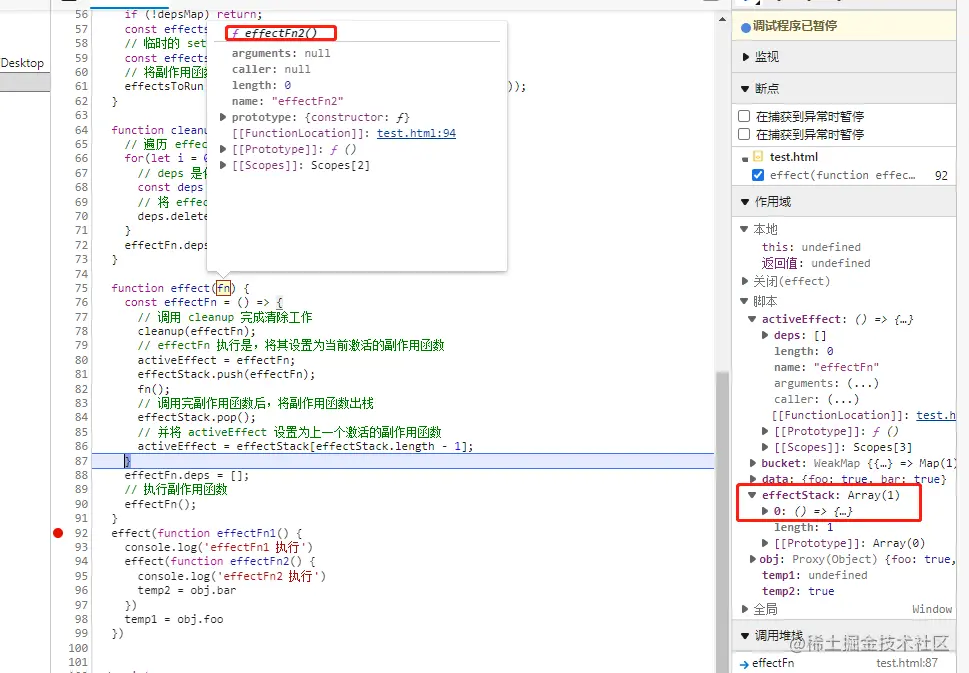This screenshot has height=673, width=969.
Task: Uncheck the effect(function effec… breakpoint checkbox
Action: tap(758, 175)
